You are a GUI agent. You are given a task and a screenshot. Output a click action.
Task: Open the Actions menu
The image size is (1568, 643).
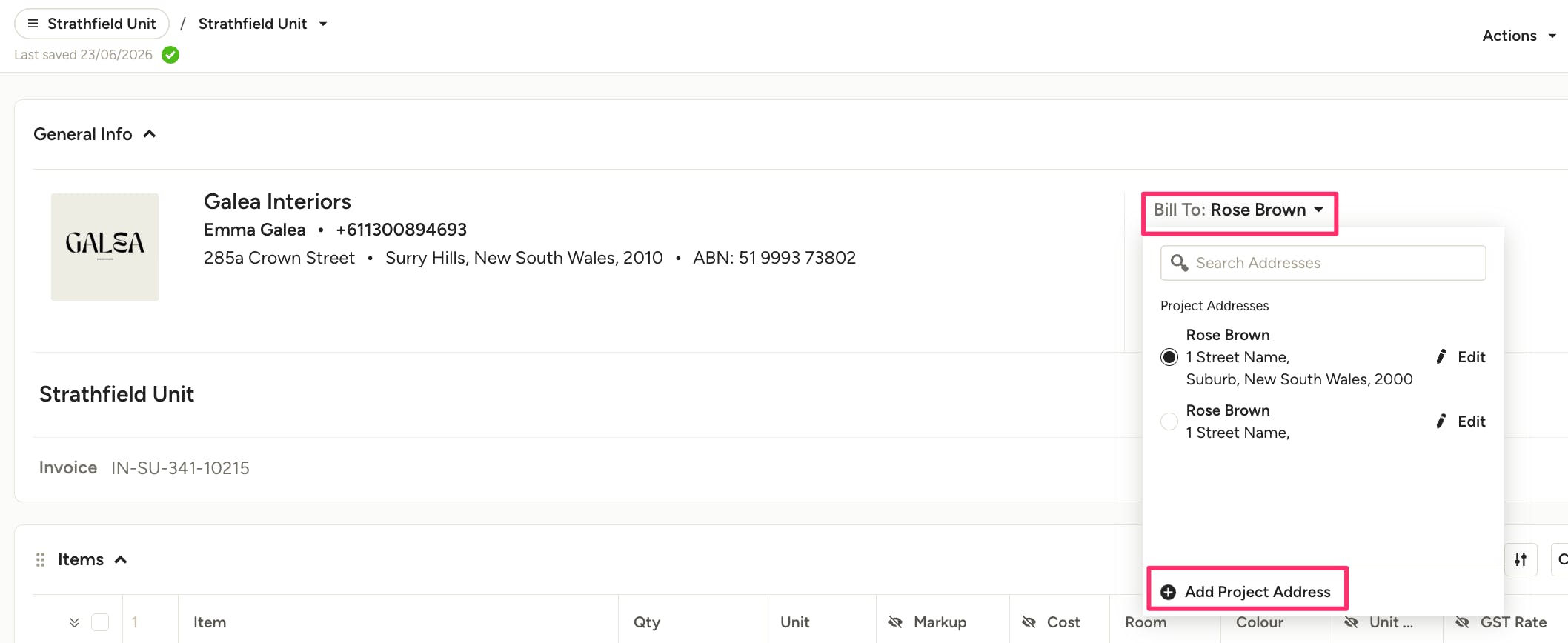pyautogui.click(x=1519, y=36)
